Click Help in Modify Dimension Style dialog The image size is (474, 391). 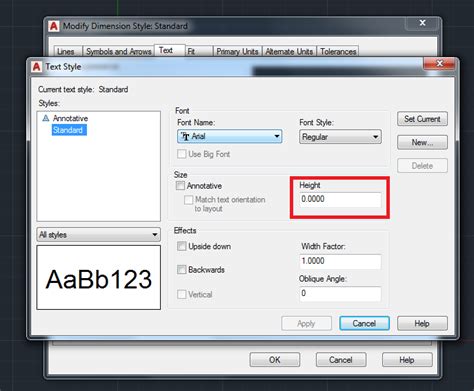coord(407,360)
